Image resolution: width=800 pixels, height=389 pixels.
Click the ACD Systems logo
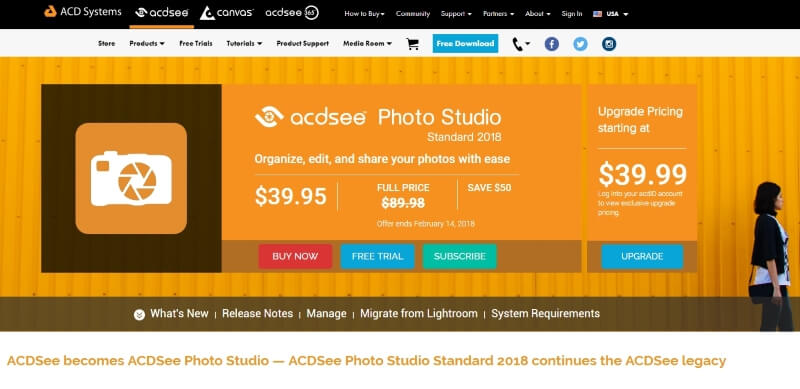(x=83, y=12)
